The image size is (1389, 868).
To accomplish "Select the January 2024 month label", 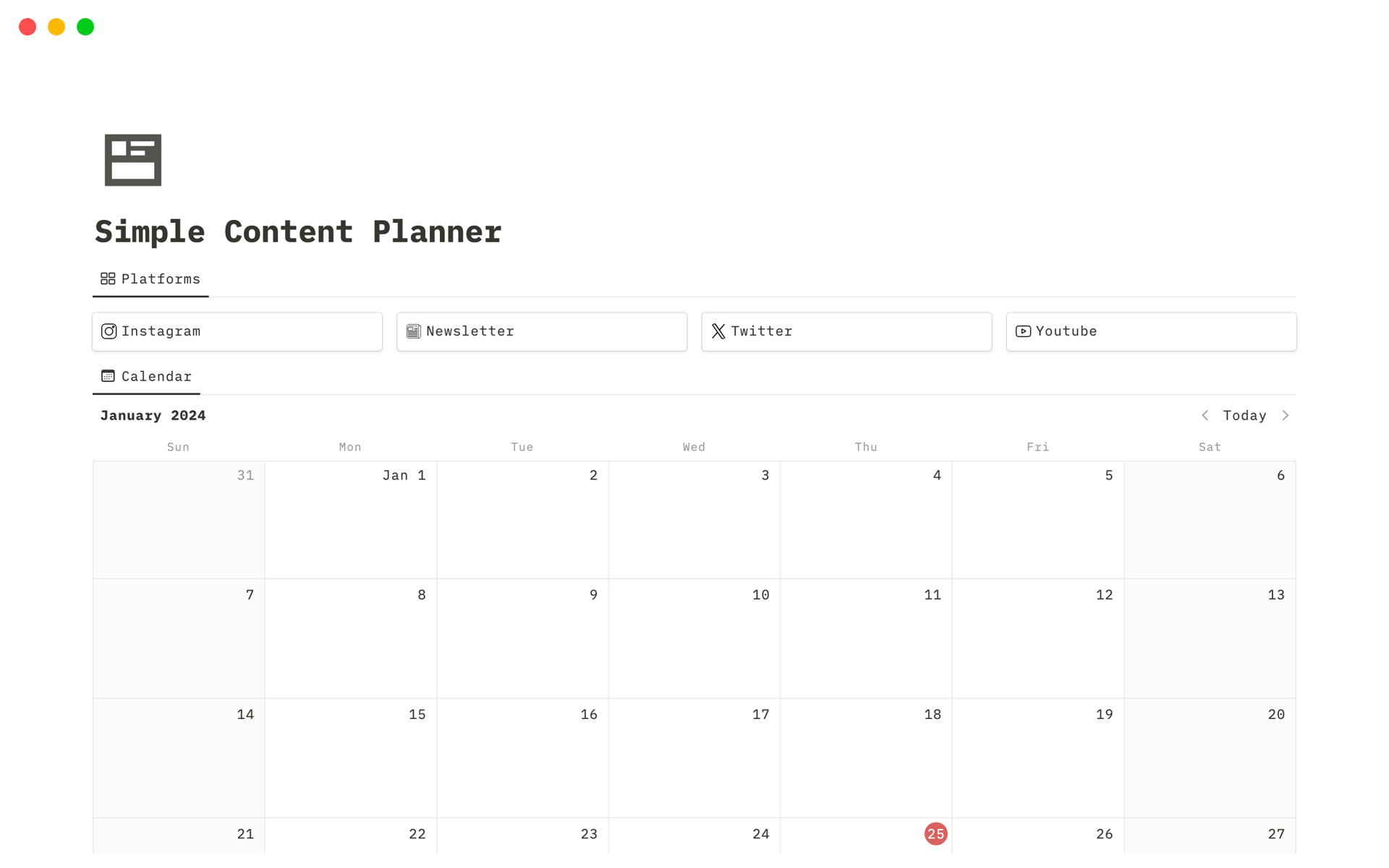I will (x=151, y=415).
